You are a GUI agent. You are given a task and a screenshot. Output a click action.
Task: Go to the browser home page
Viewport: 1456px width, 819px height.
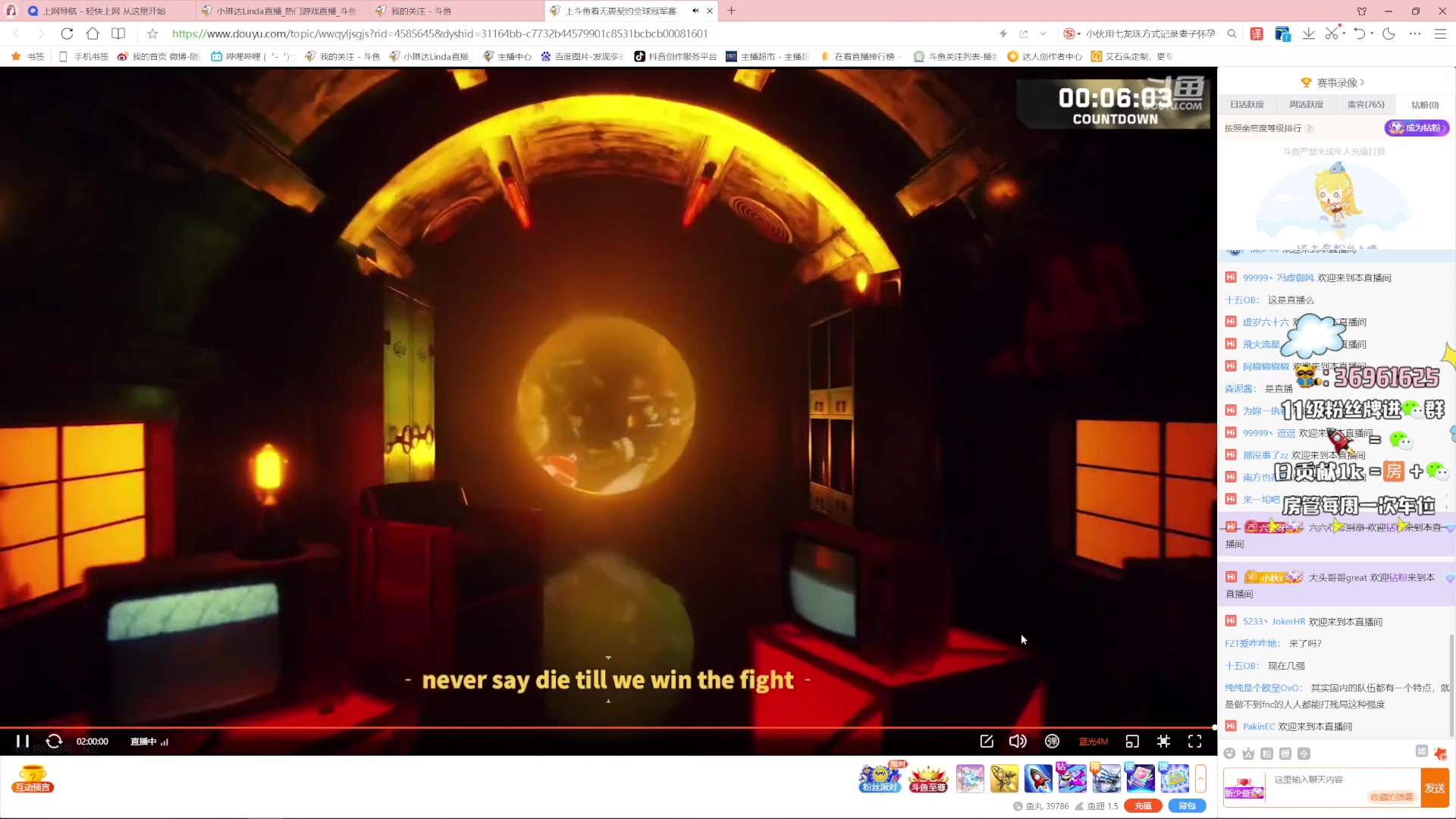(93, 33)
